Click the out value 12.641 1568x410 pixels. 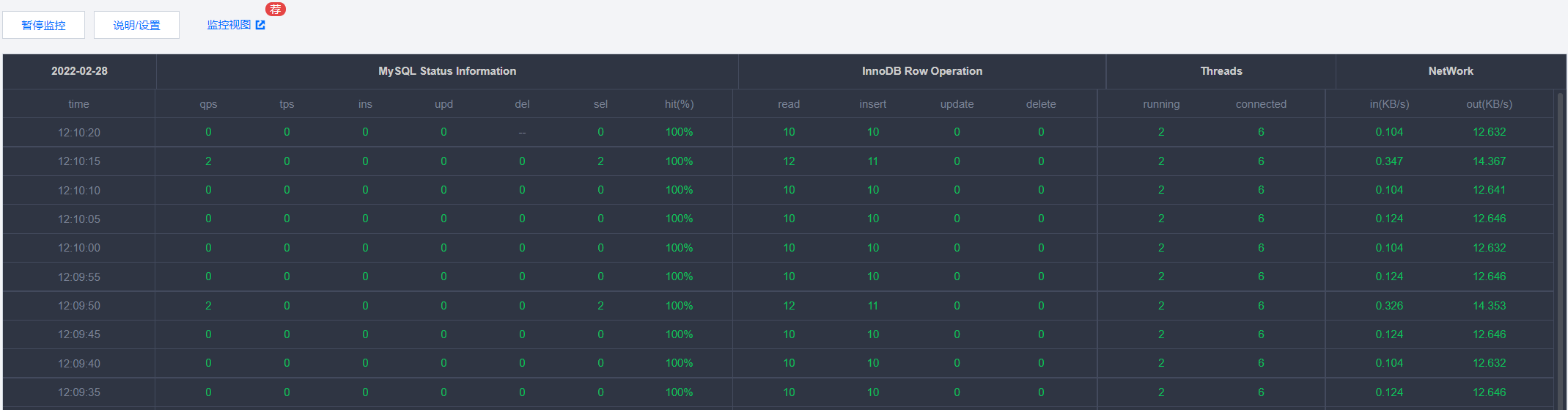point(1489,190)
